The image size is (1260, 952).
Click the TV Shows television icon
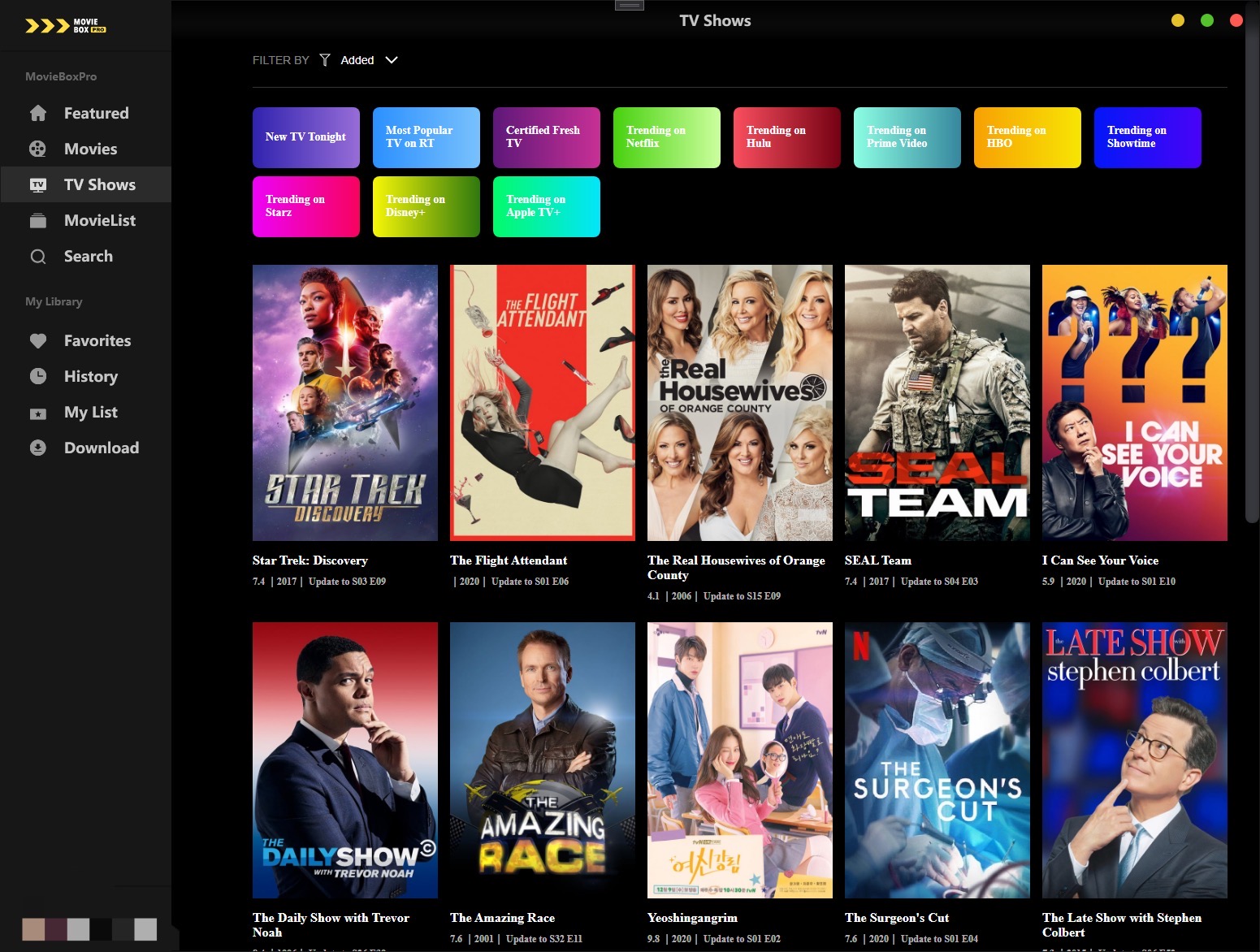point(37,184)
